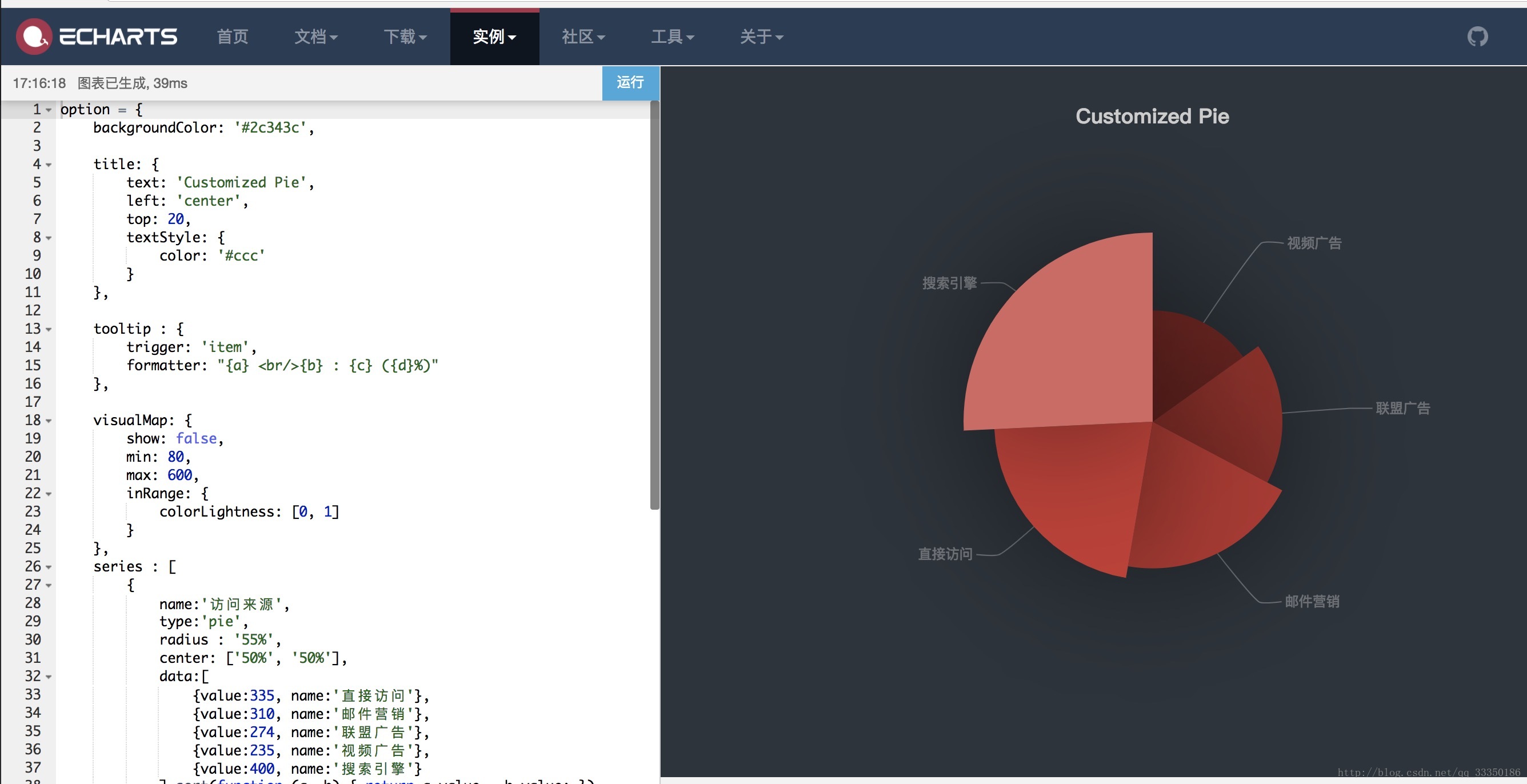Click the 视频广告 chart label
Image resolution: width=1527 pixels, height=784 pixels.
[1314, 243]
